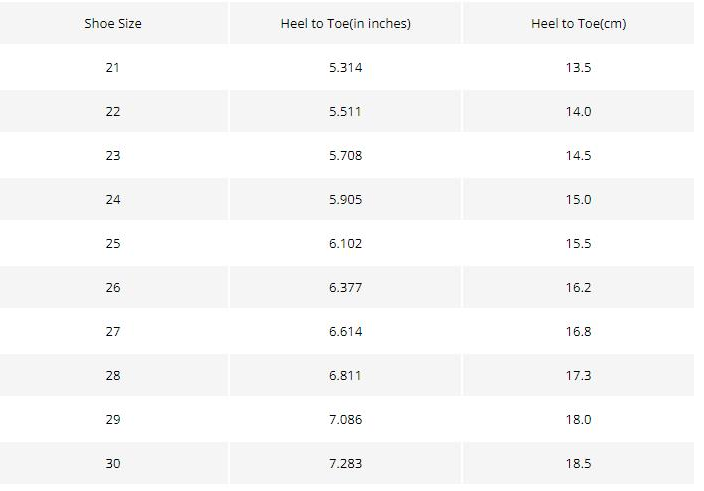The width and height of the screenshot is (704, 491).
Task: Click shoe size 28 cell
Action: click(x=113, y=375)
